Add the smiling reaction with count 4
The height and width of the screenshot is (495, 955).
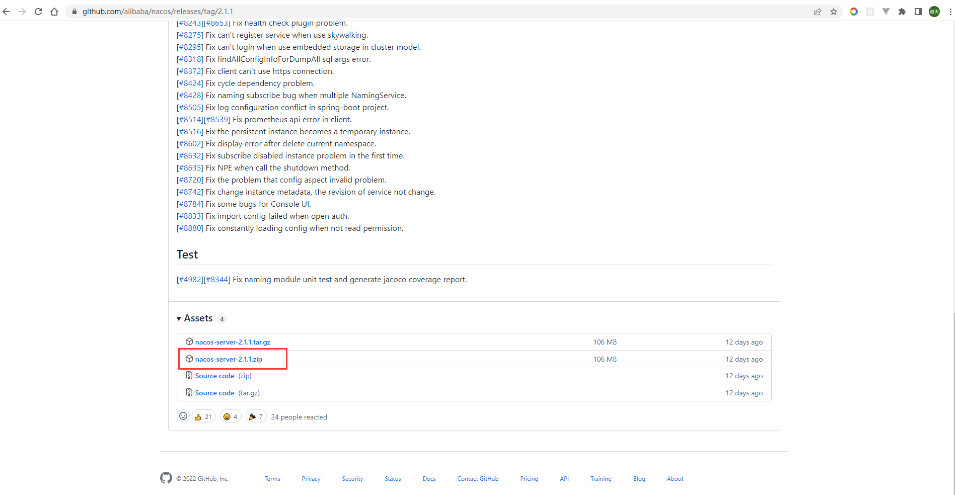click(x=230, y=417)
